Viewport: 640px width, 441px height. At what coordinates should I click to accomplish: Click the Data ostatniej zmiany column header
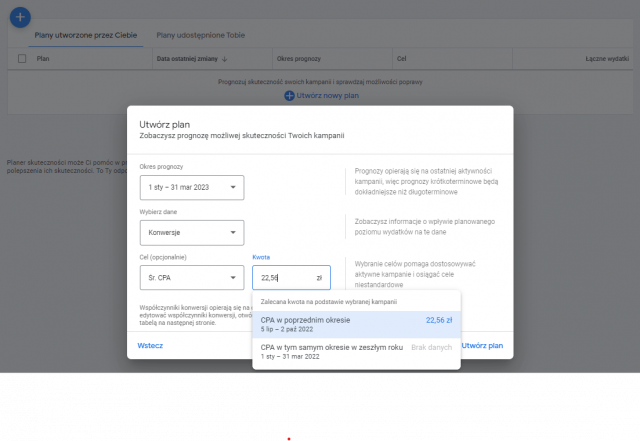tap(186, 59)
